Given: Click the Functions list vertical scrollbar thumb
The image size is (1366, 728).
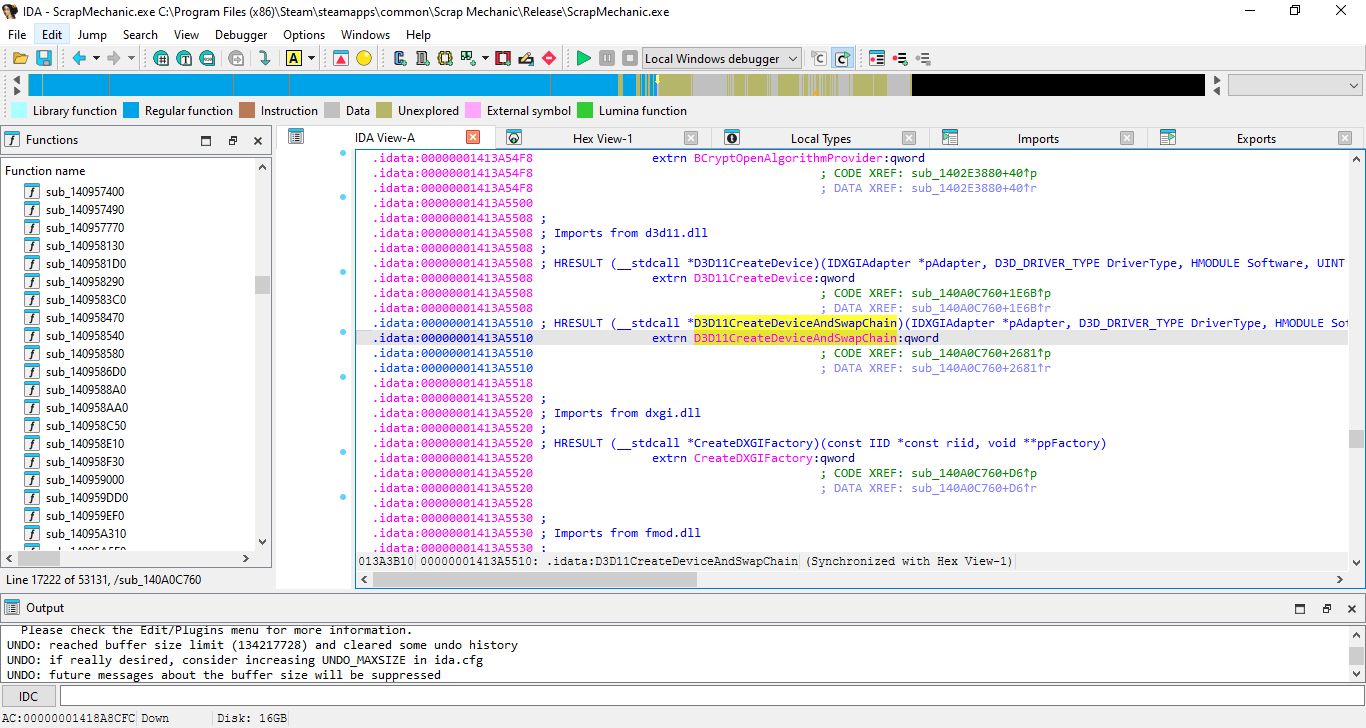Looking at the screenshot, I should tap(262, 285).
